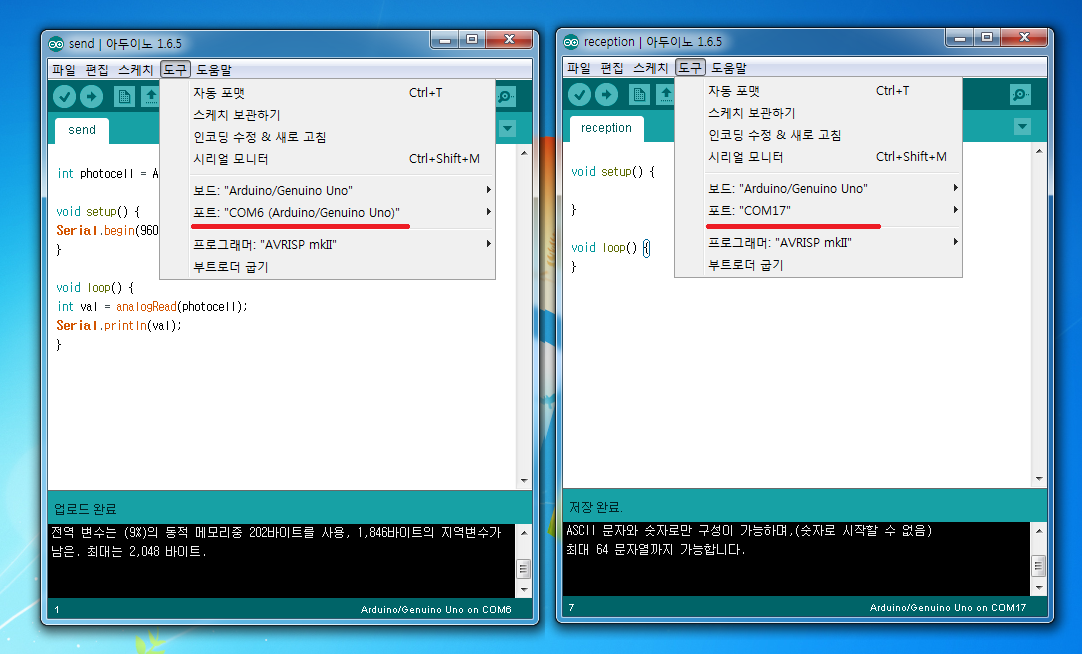Select the send sketch tab
Image resolution: width=1082 pixels, height=654 pixels.
tap(82, 130)
